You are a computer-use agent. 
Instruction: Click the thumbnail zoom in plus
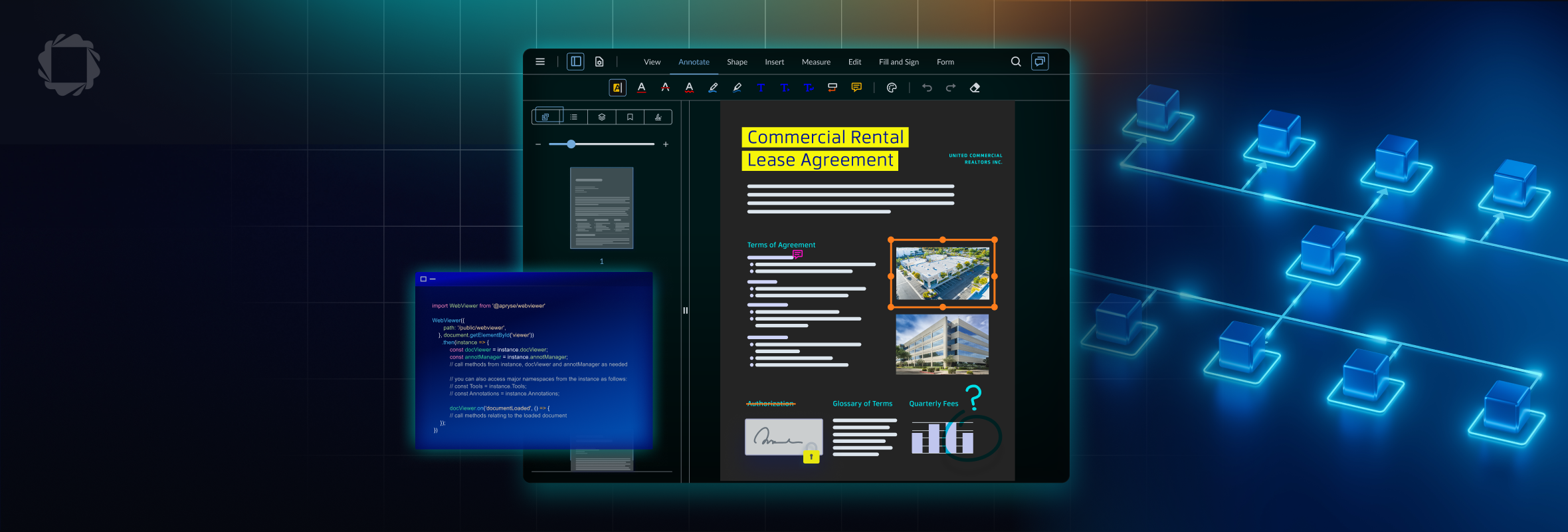666,144
